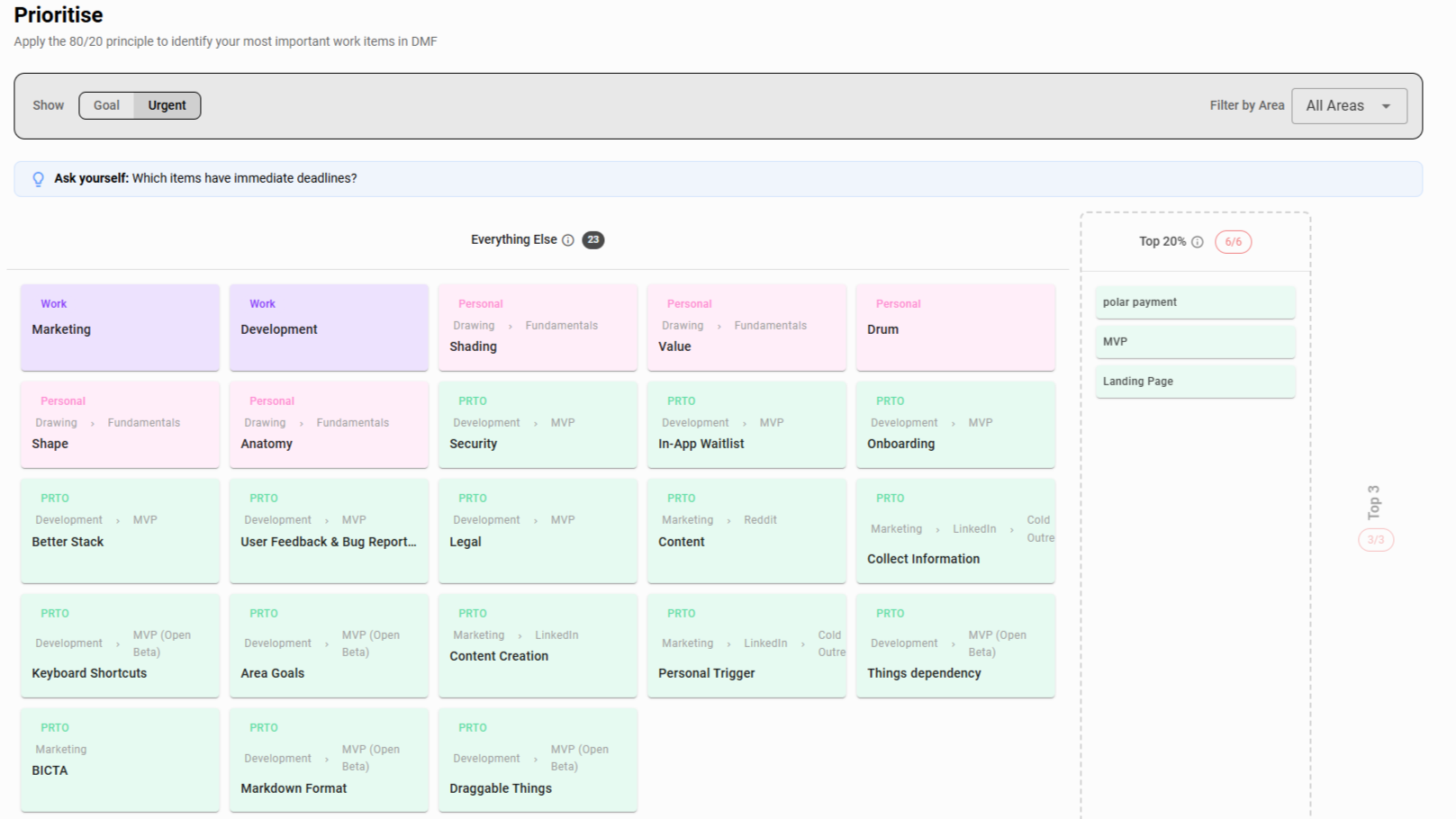Click Personal label on Drum card
The image size is (1456, 819).
[898, 304]
